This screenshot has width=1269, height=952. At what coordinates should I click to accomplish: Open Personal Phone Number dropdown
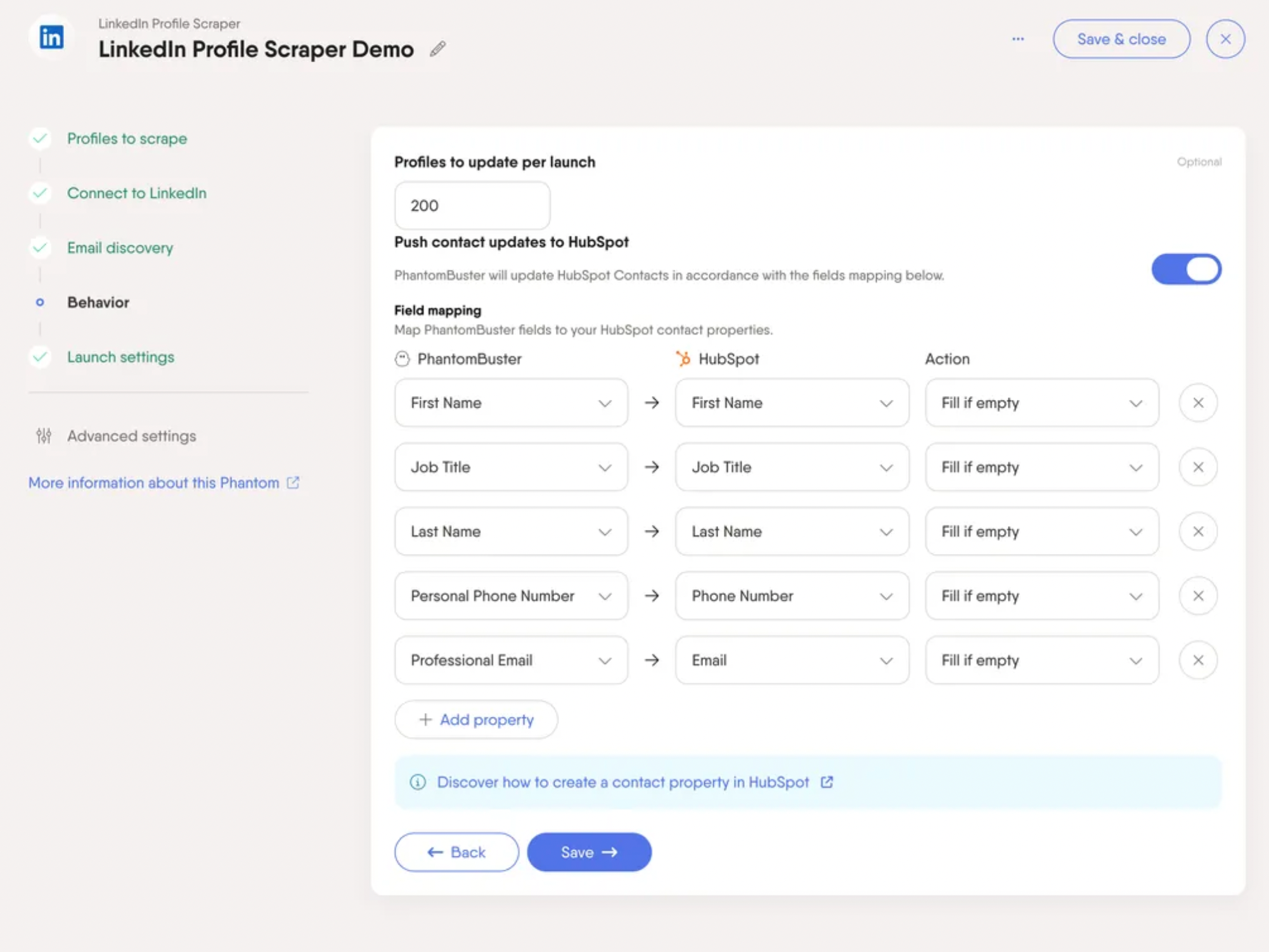coord(511,596)
